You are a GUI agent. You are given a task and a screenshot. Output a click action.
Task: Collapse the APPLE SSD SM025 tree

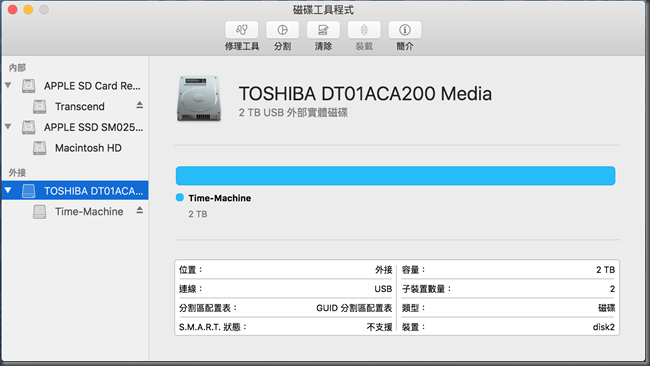click(8, 126)
